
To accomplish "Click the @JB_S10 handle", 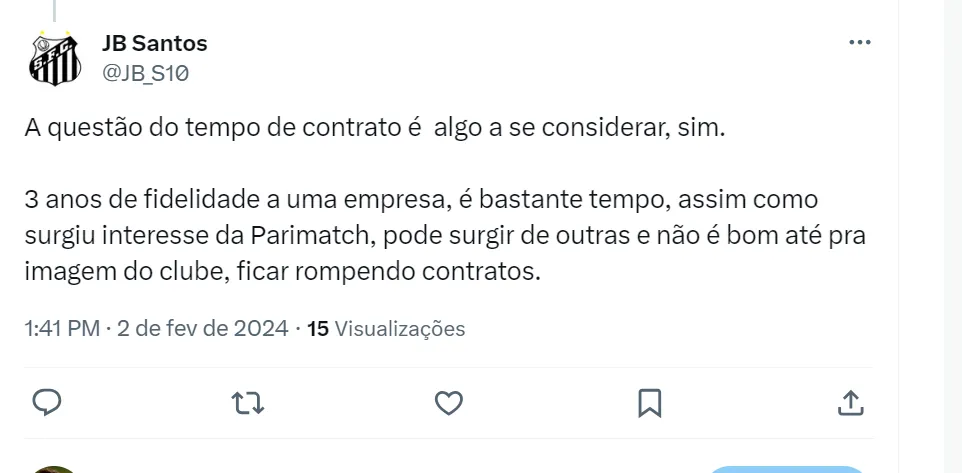I will click(146, 71).
